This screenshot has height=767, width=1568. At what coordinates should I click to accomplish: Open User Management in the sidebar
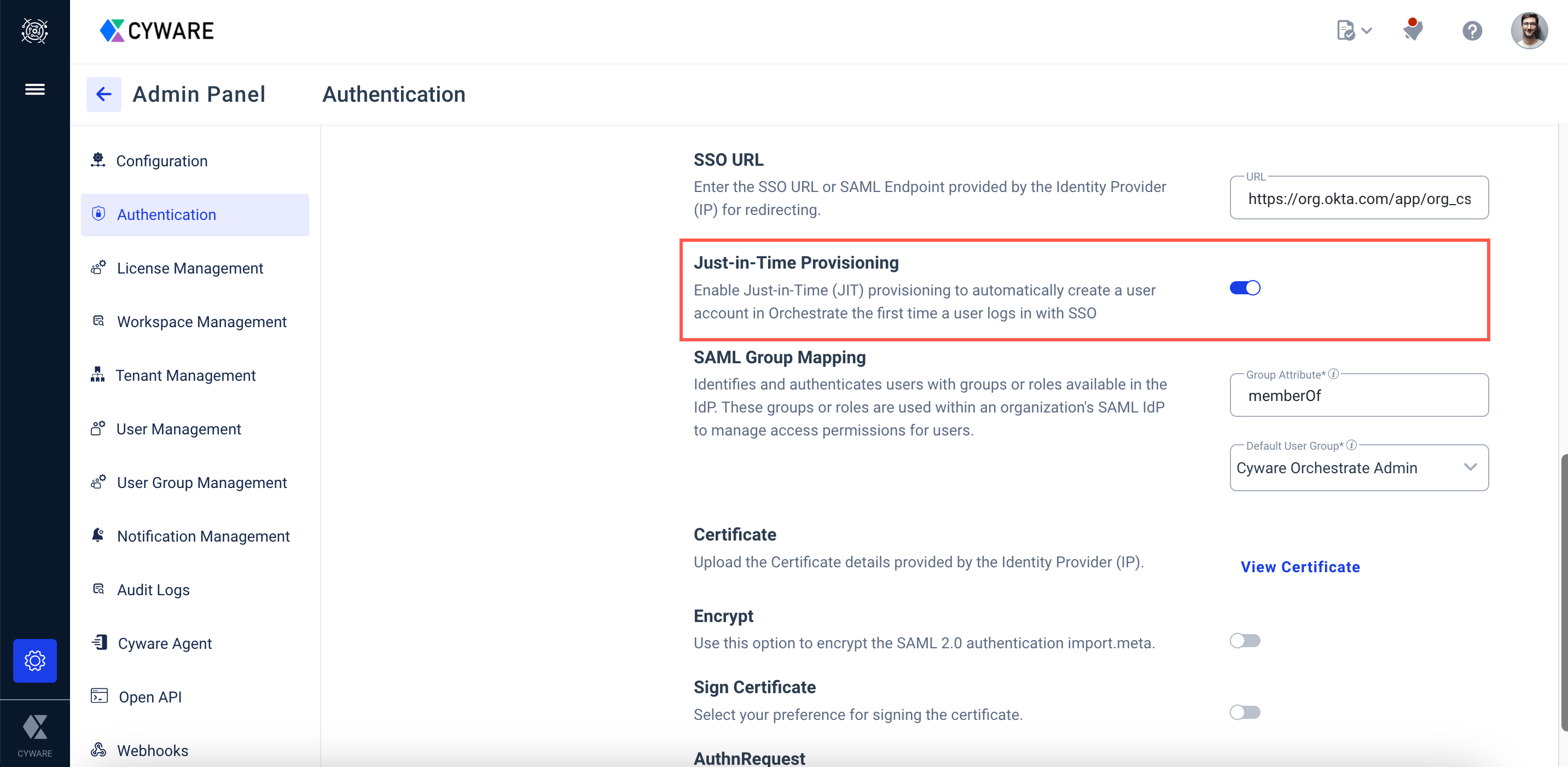[178, 429]
